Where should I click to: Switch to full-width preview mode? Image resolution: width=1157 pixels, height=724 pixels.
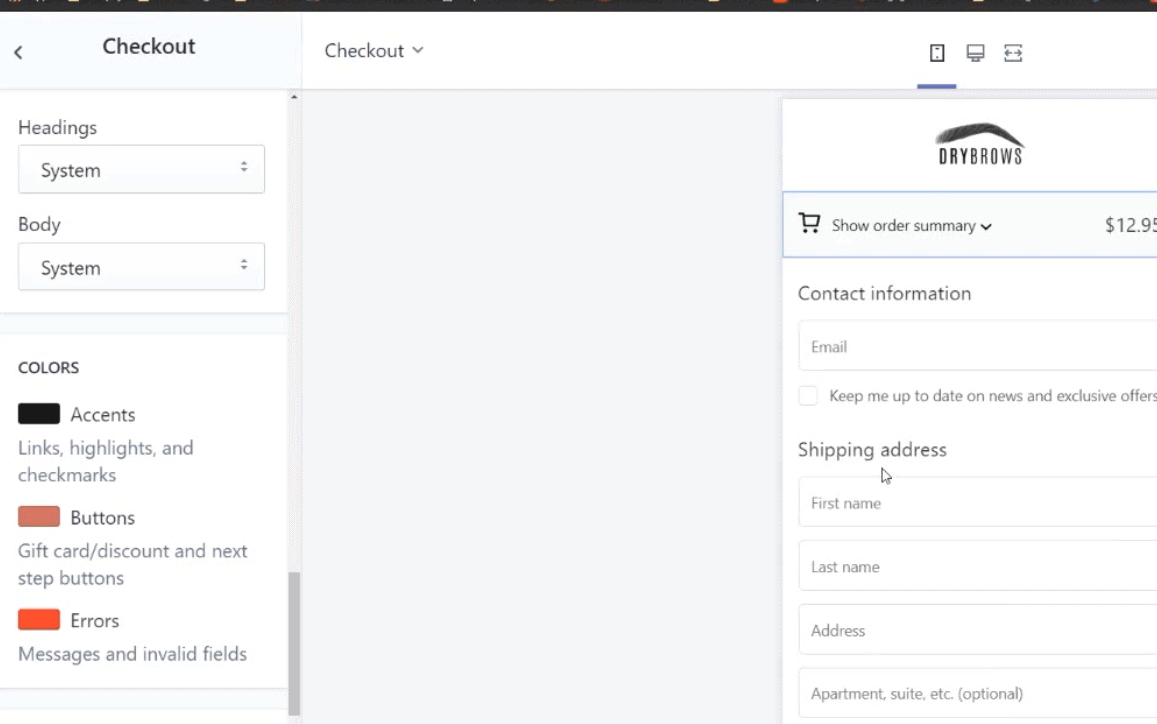click(x=1013, y=52)
